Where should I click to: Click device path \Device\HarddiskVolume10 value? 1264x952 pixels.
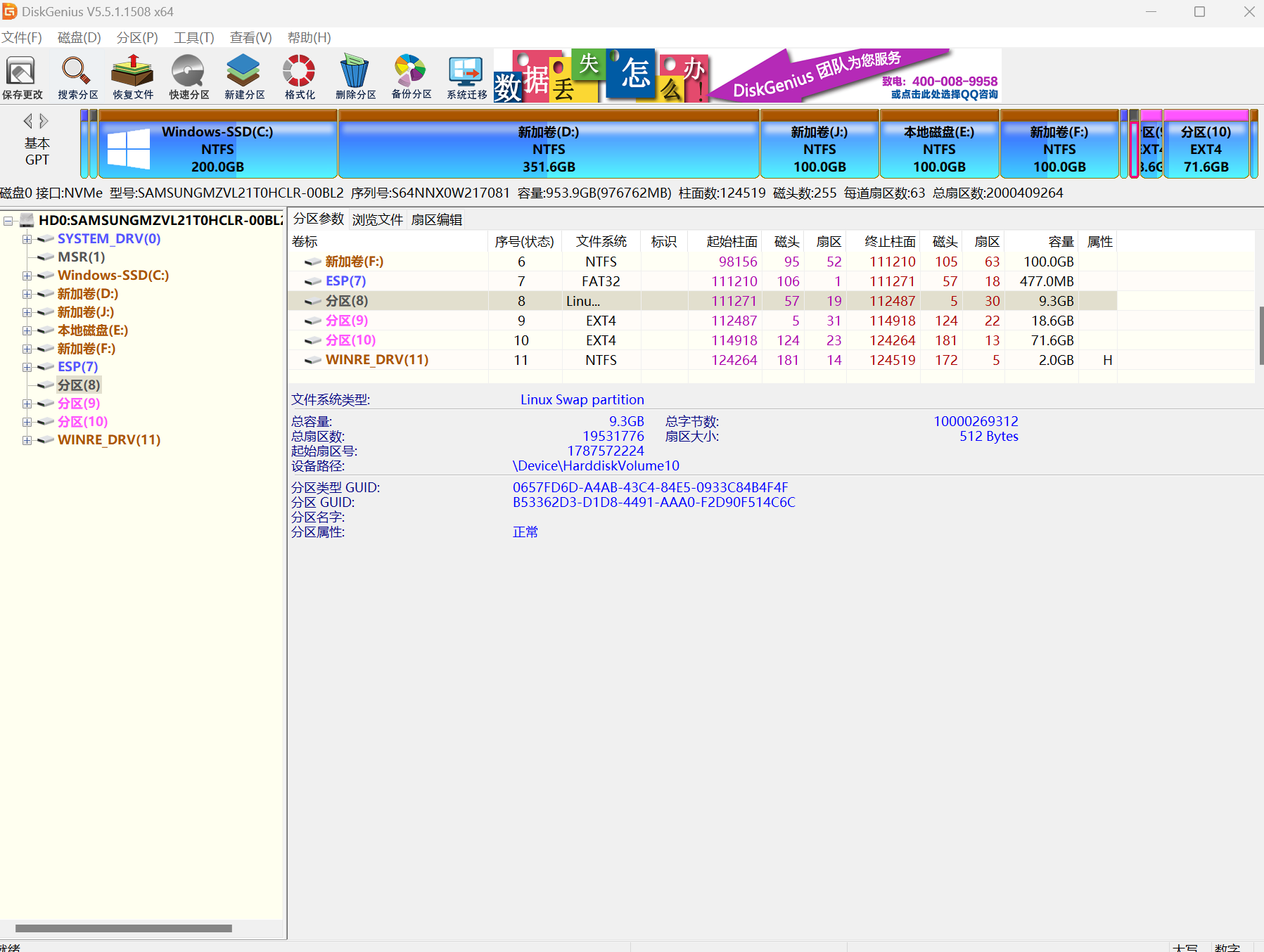click(x=596, y=466)
